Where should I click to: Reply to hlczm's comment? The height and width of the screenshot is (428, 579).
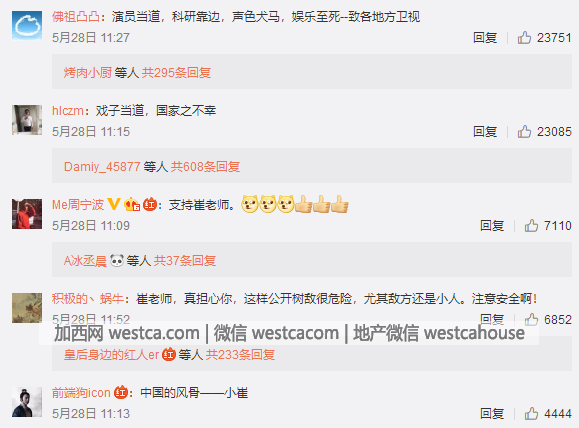click(x=485, y=131)
